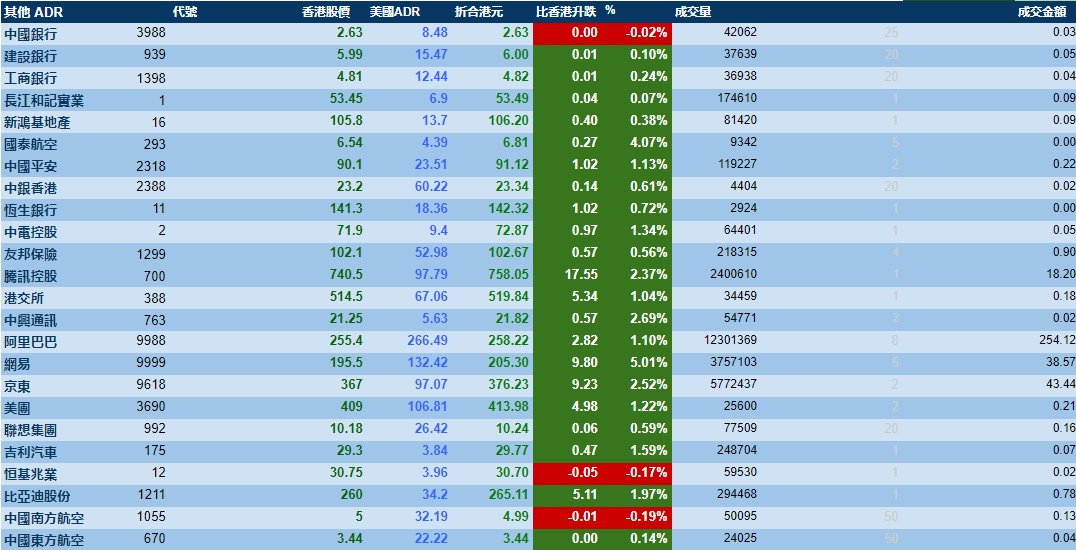Select stock name 中國南方航空
The height and width of the screenshot is (550, 1076).
click(44, 518)
